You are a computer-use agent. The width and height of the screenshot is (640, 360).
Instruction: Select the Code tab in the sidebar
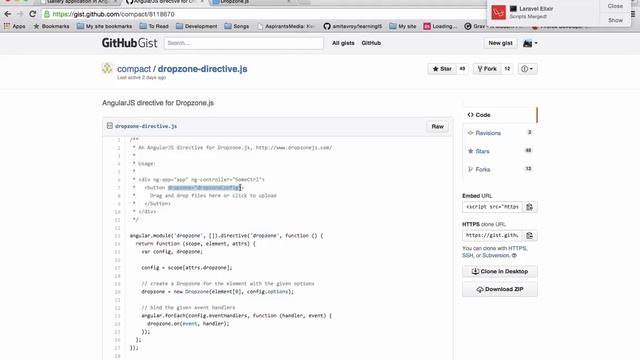[500, 115]
